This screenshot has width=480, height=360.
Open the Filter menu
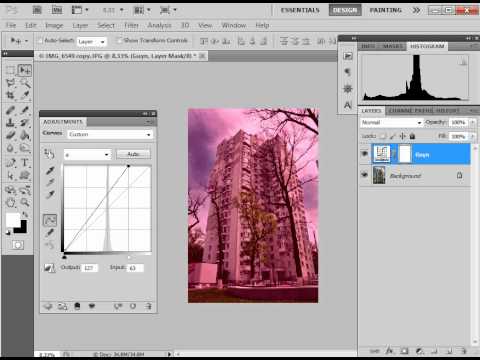pyautogui.click(x=131, y=25)
